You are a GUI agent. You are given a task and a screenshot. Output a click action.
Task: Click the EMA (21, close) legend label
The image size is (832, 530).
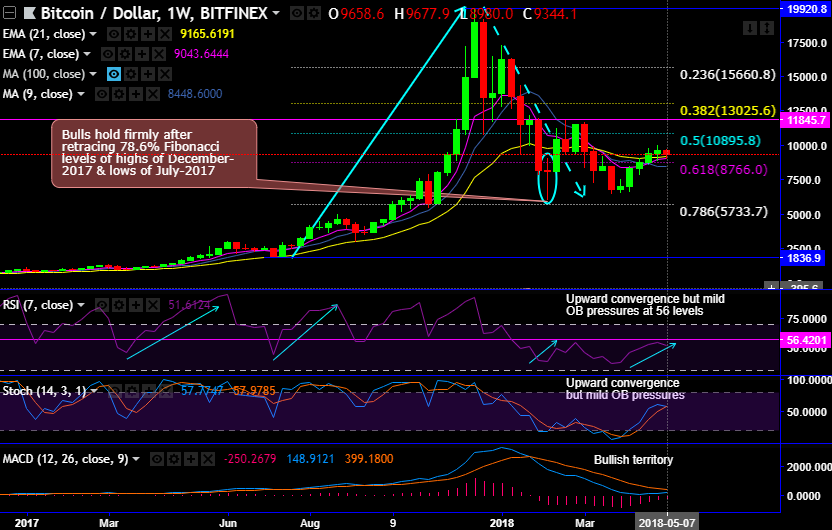pos(44,34)
